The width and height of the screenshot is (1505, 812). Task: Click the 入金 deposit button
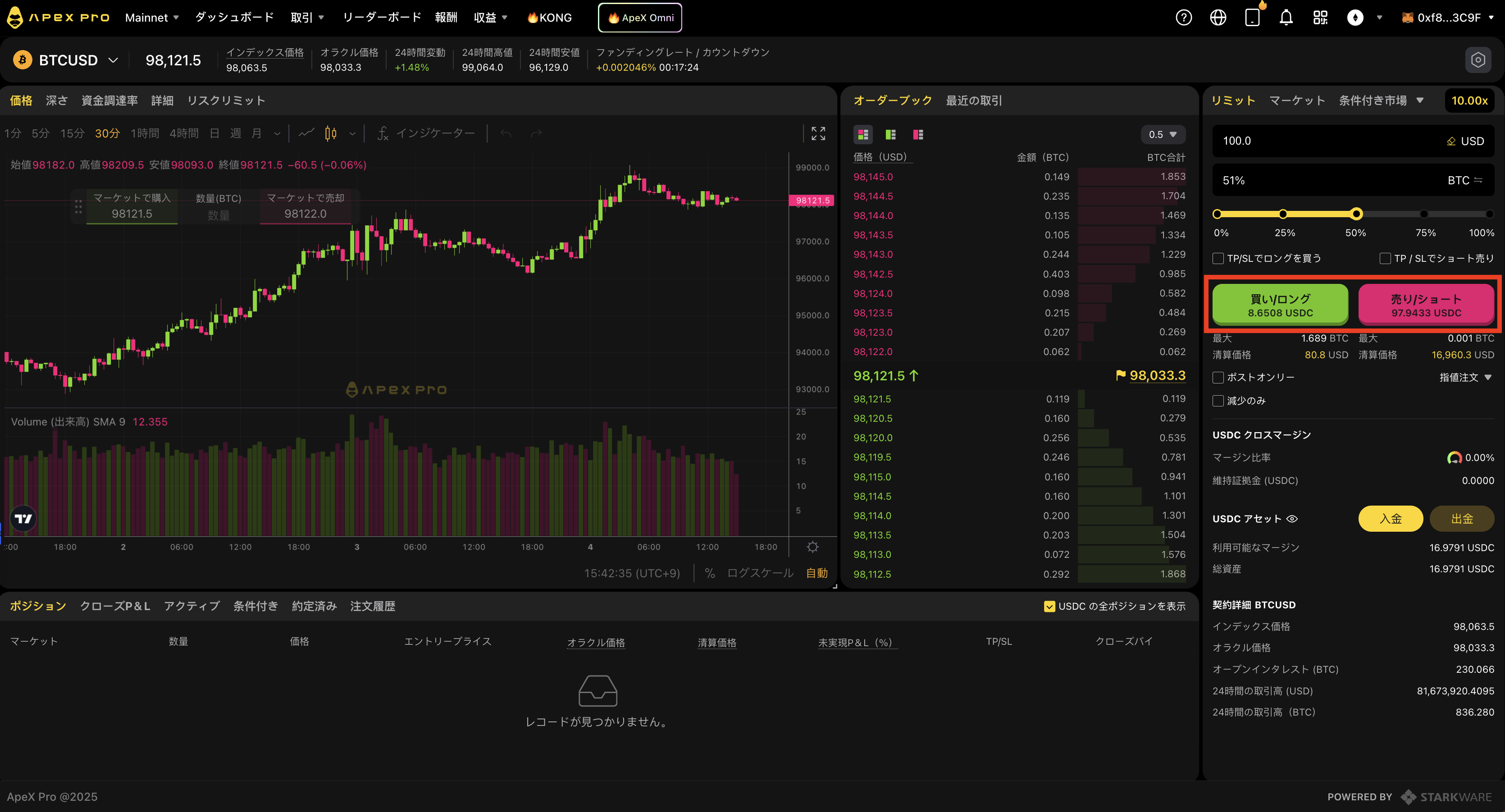click(1390, 519)
